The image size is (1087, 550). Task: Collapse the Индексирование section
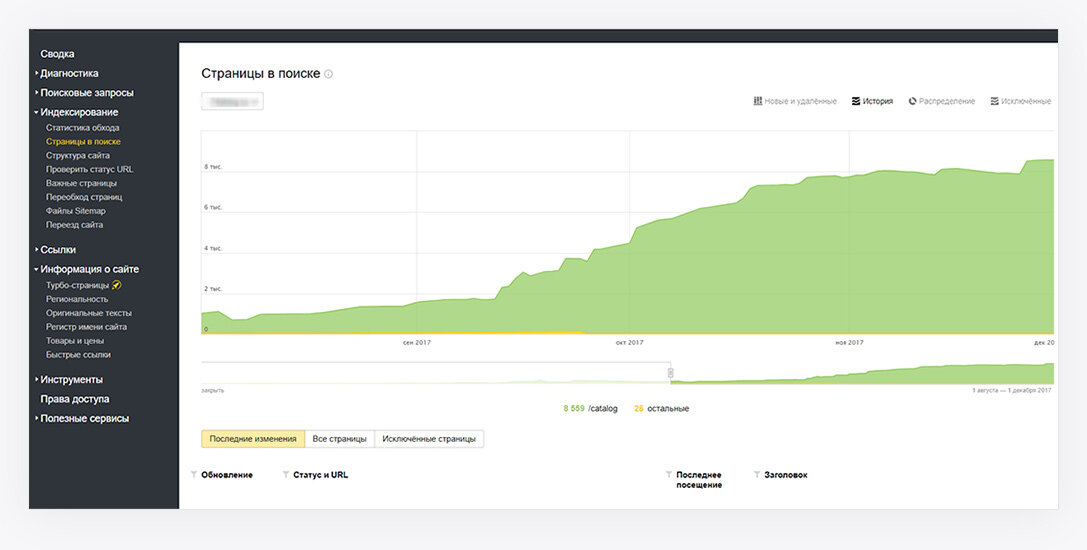[37, 112]
